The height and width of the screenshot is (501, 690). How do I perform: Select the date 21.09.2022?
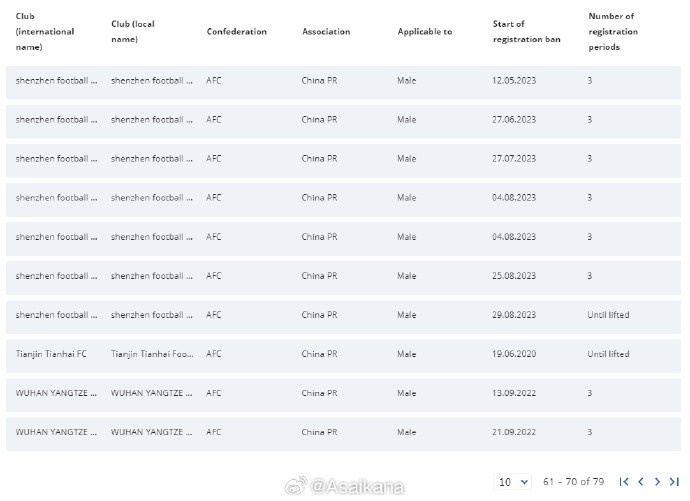tap(514, 432)
